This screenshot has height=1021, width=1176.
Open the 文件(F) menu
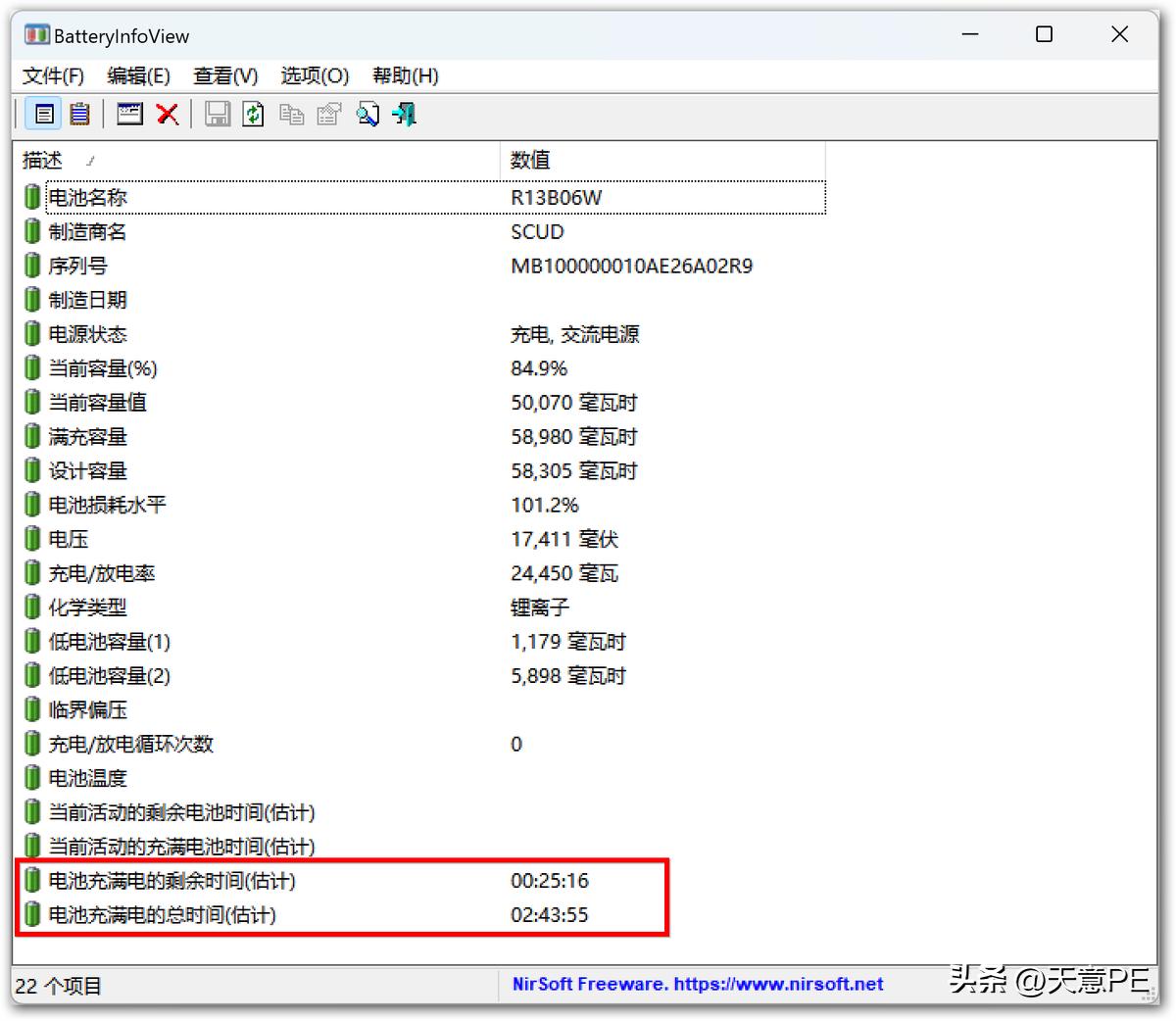tap(53, 75)
